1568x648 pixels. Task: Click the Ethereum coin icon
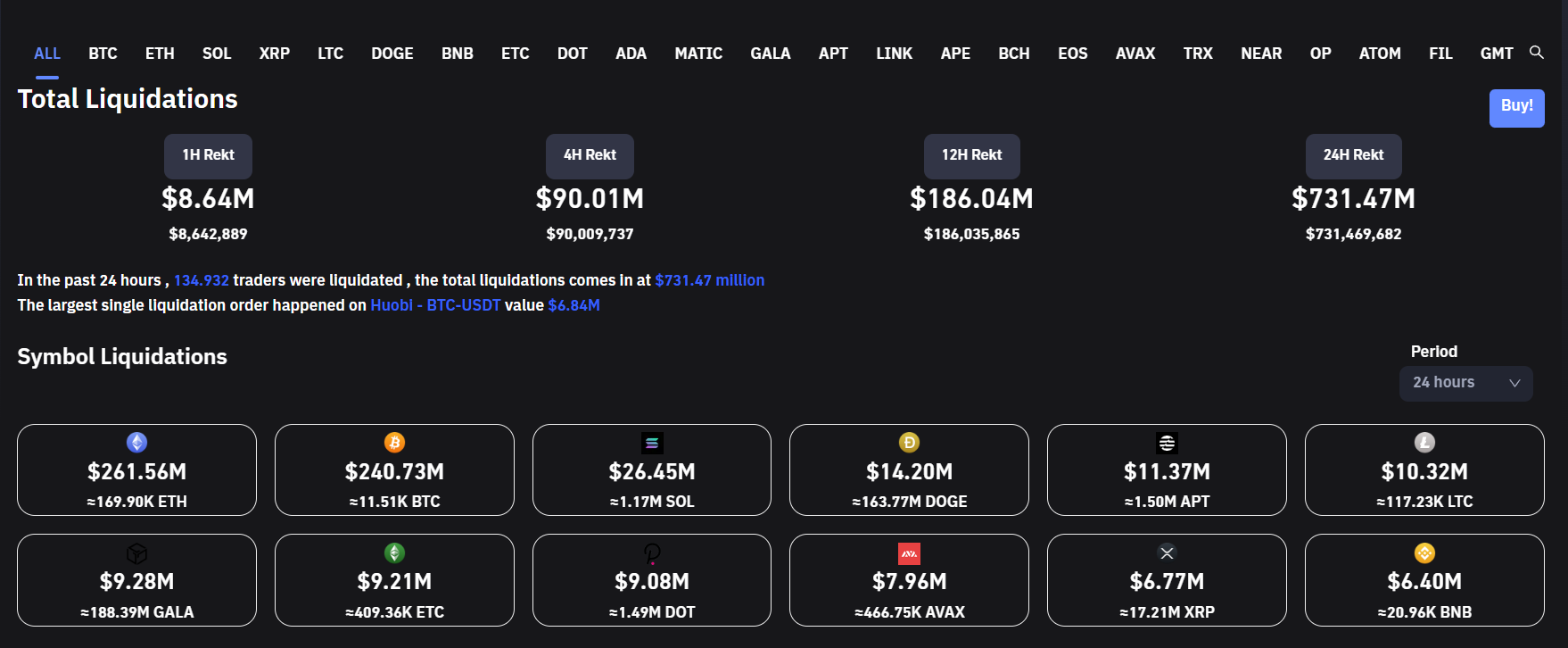click(136, 443)
